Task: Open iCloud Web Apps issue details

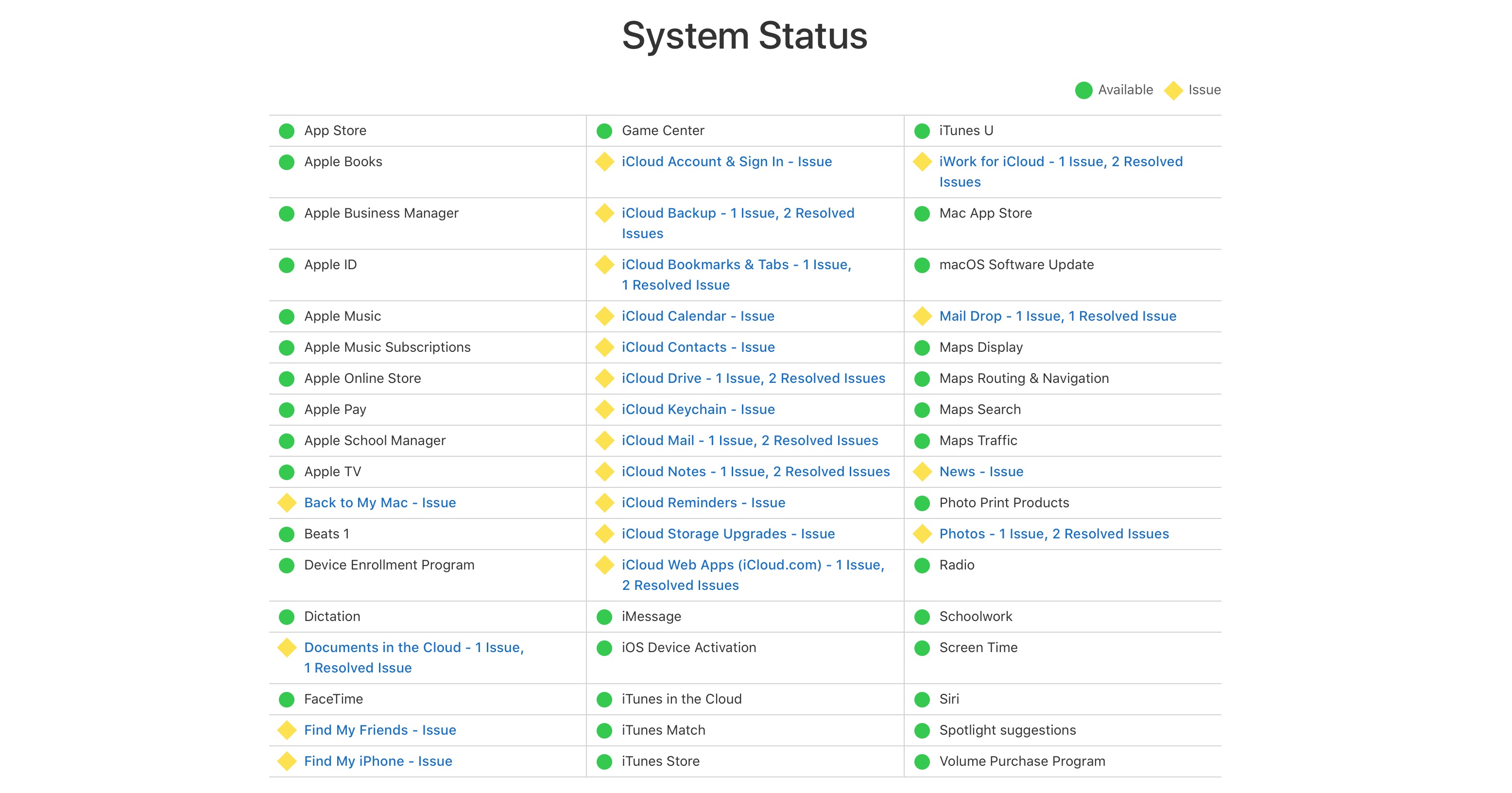Action: (x=753, y=575)
